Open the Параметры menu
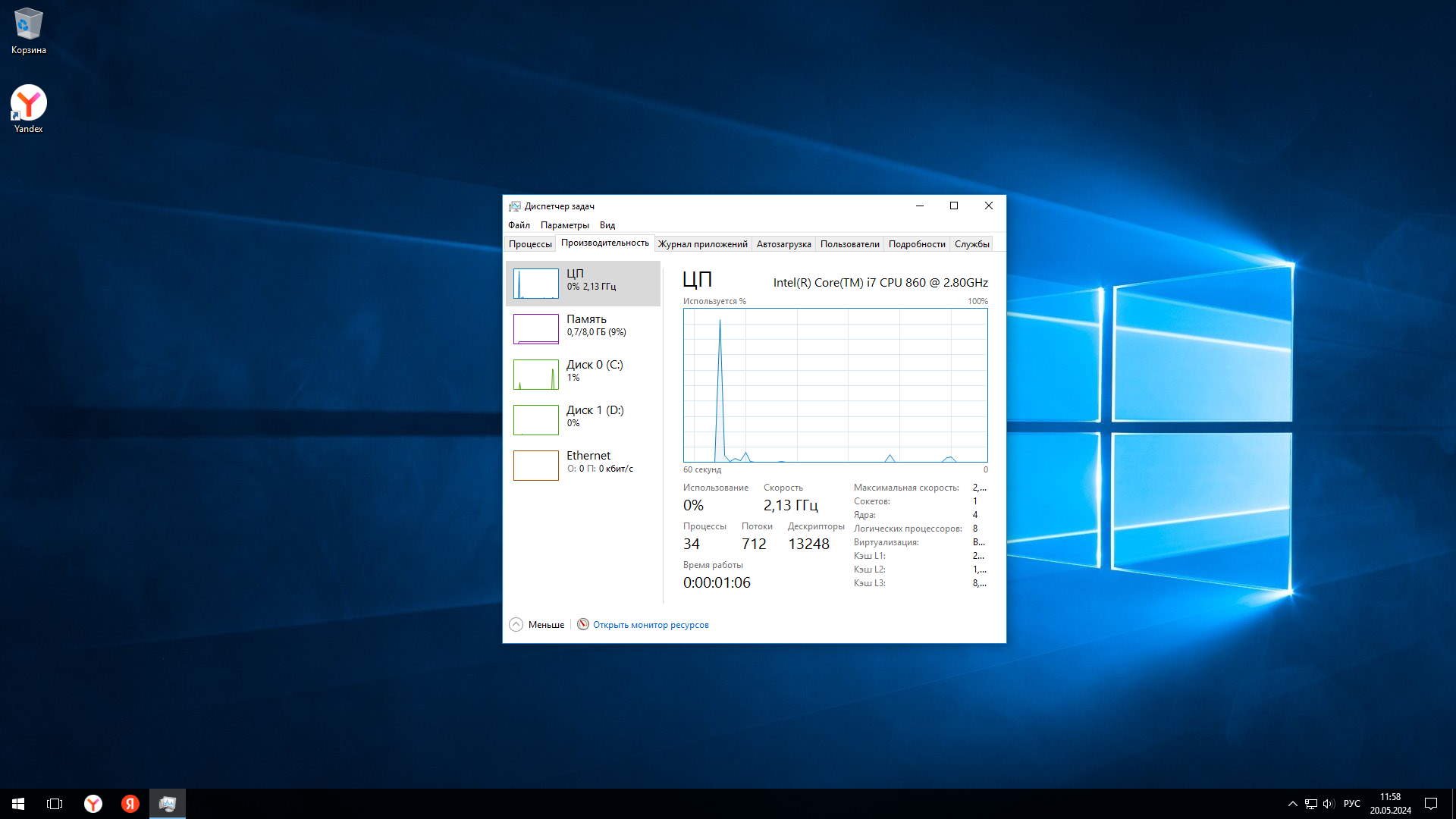Image resolution: width=1456 pixels, height=819 pixels. click(x=564, y=225)
